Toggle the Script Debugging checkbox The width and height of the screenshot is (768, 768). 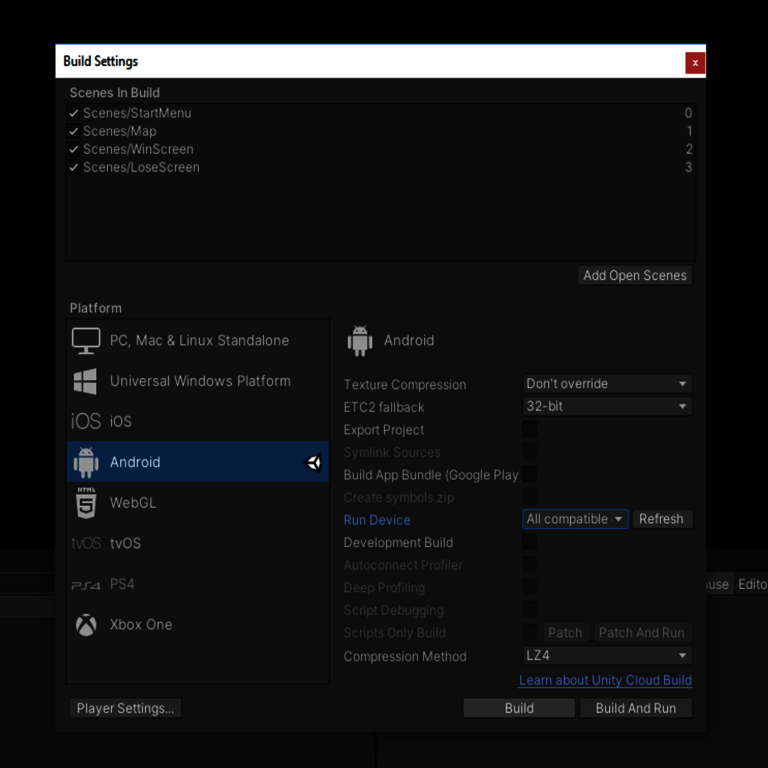(529, 609)
